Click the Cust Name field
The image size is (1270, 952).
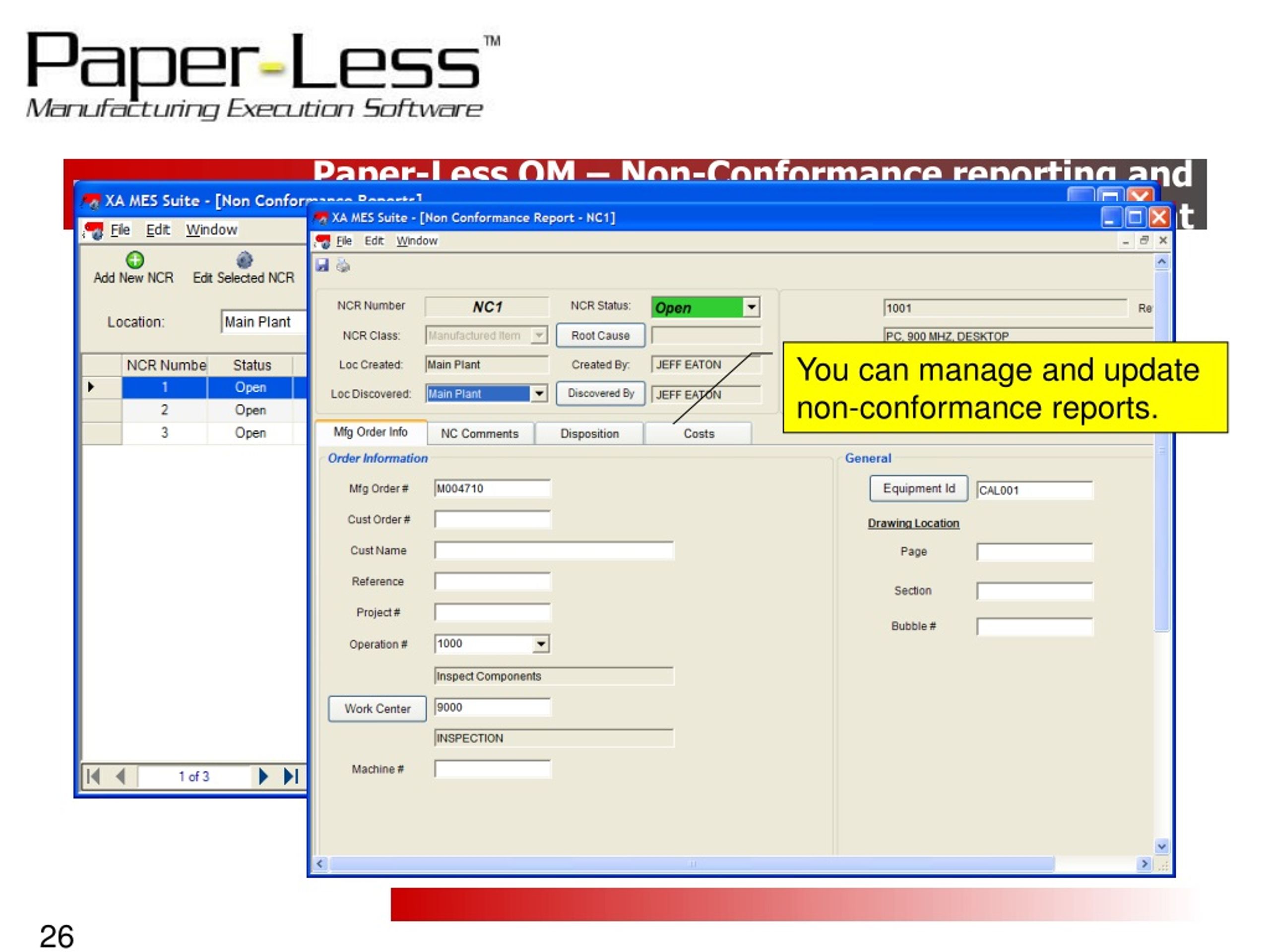click(554, 550)
